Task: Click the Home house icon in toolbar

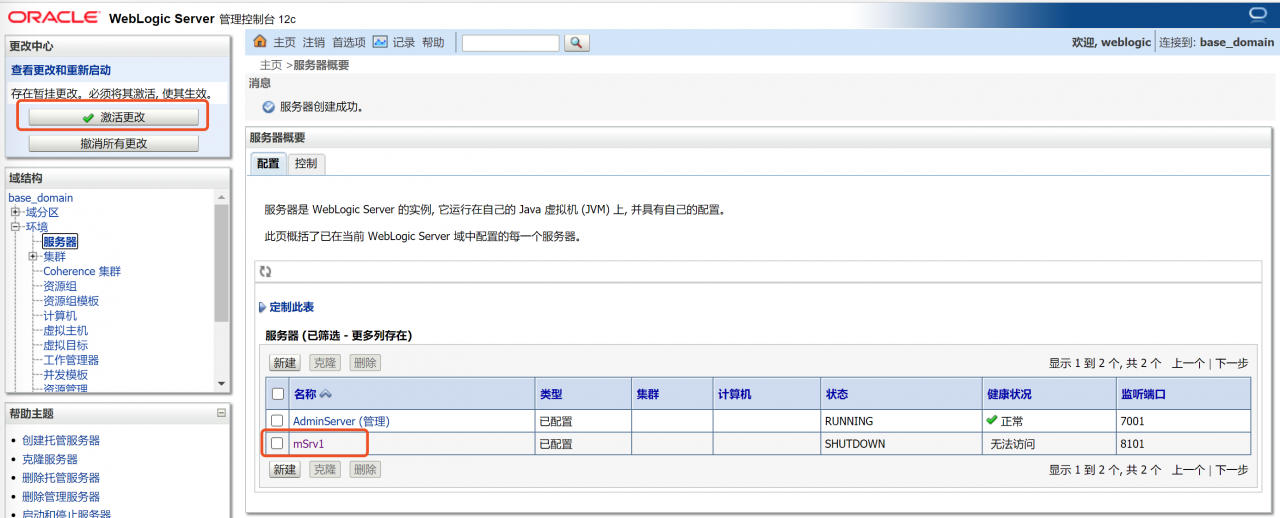Action: 260,42
